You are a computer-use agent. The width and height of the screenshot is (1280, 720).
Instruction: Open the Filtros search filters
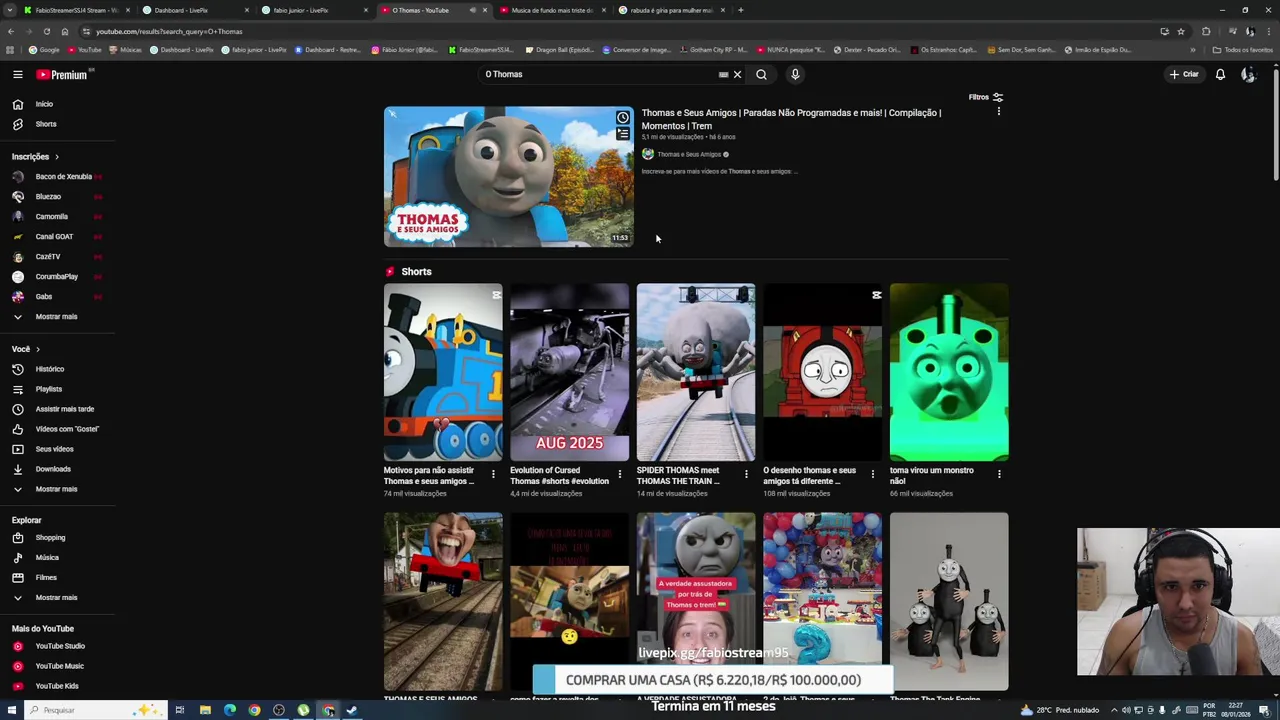click(985, 97)
